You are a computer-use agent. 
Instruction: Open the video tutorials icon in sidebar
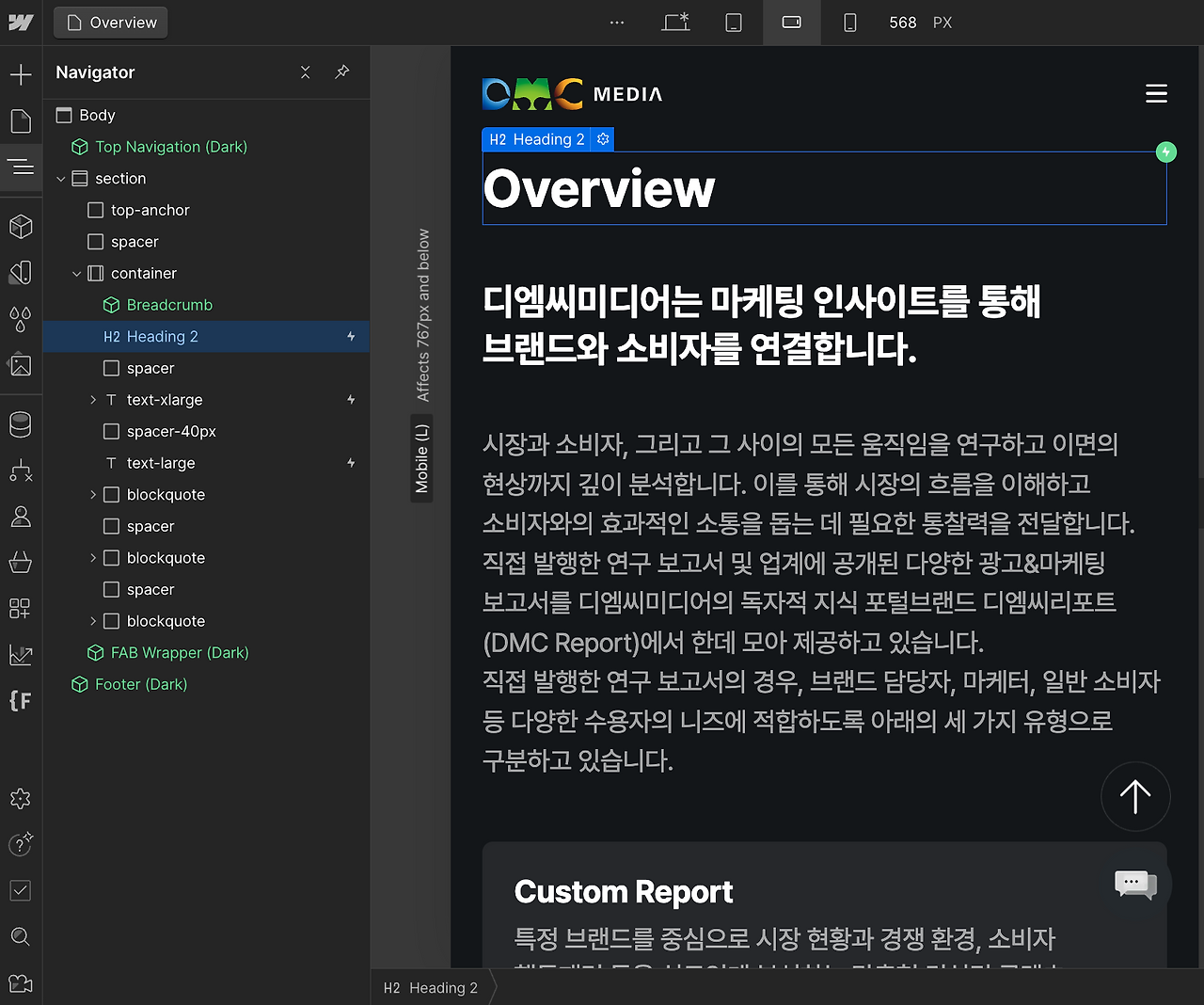pos(21,983)
